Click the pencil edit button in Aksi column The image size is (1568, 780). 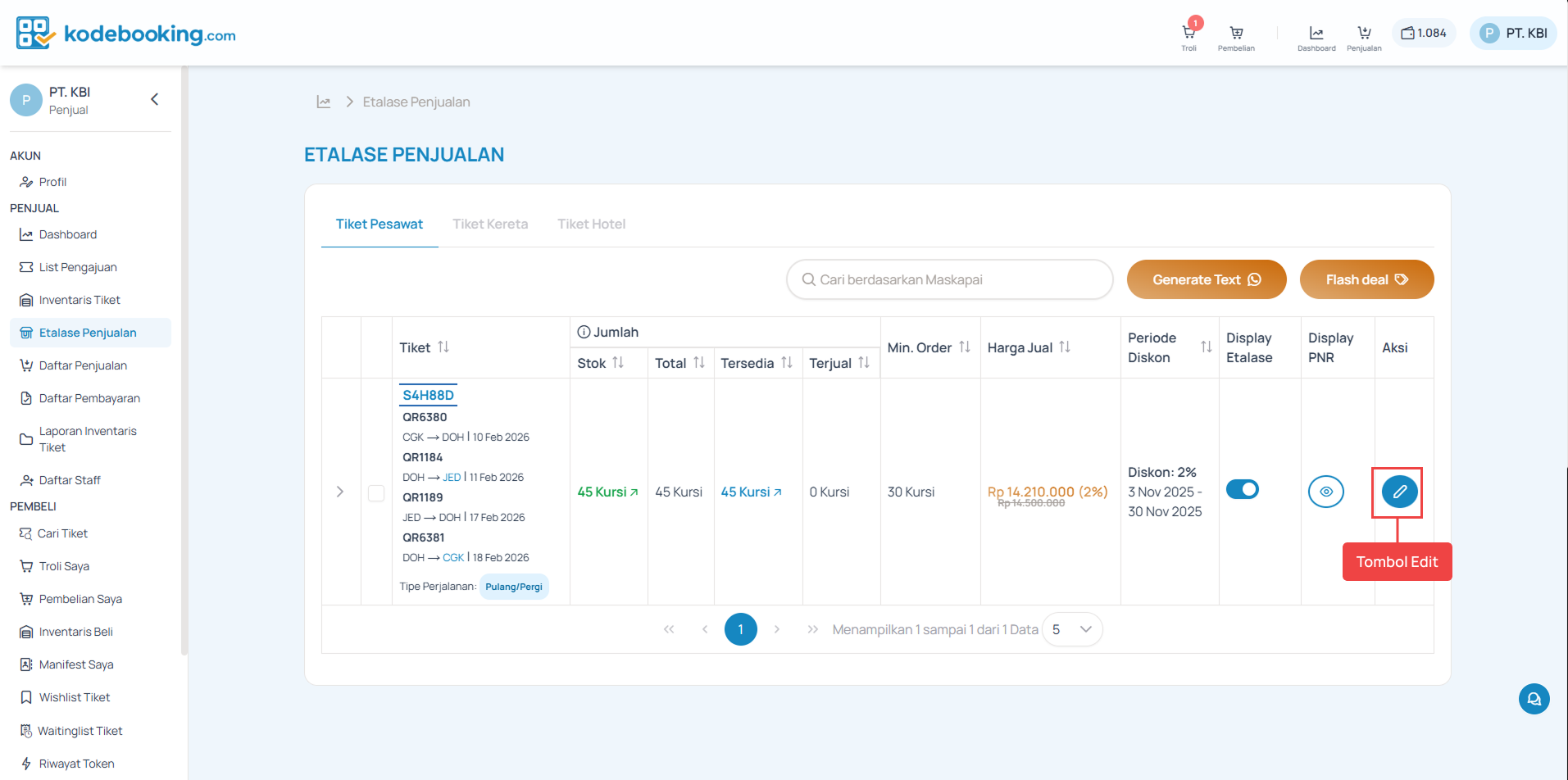[x=1399, y=492]
